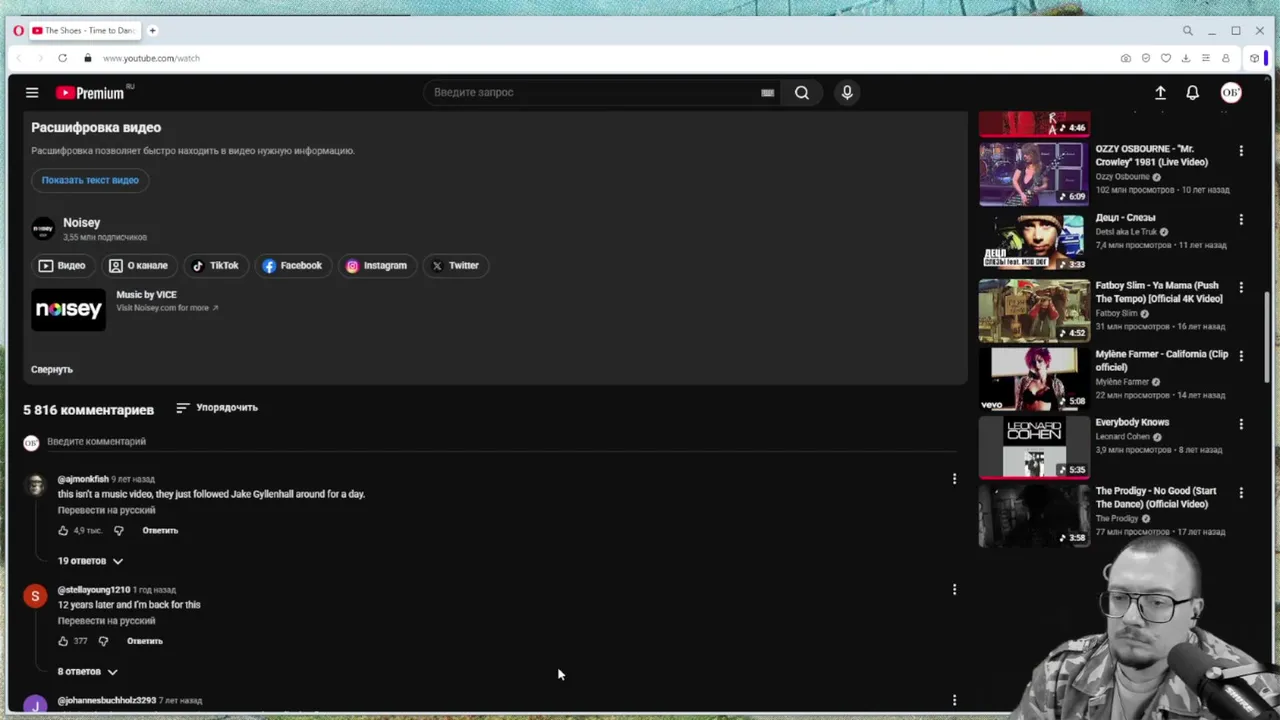
Task: Open options menu for @ajmonkfish comment
Action: coord(954,479)
